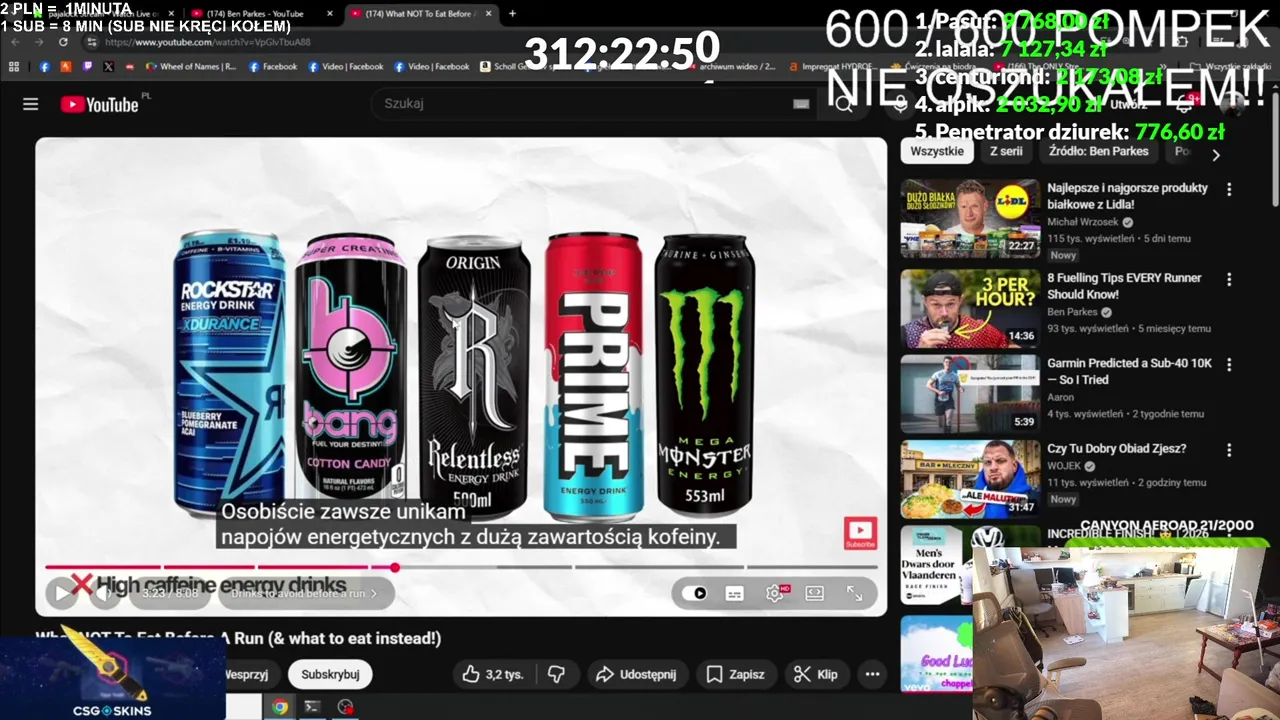Play the video with the play button
The width and height of the screenshot is (1280, 720).
(61, 593)
